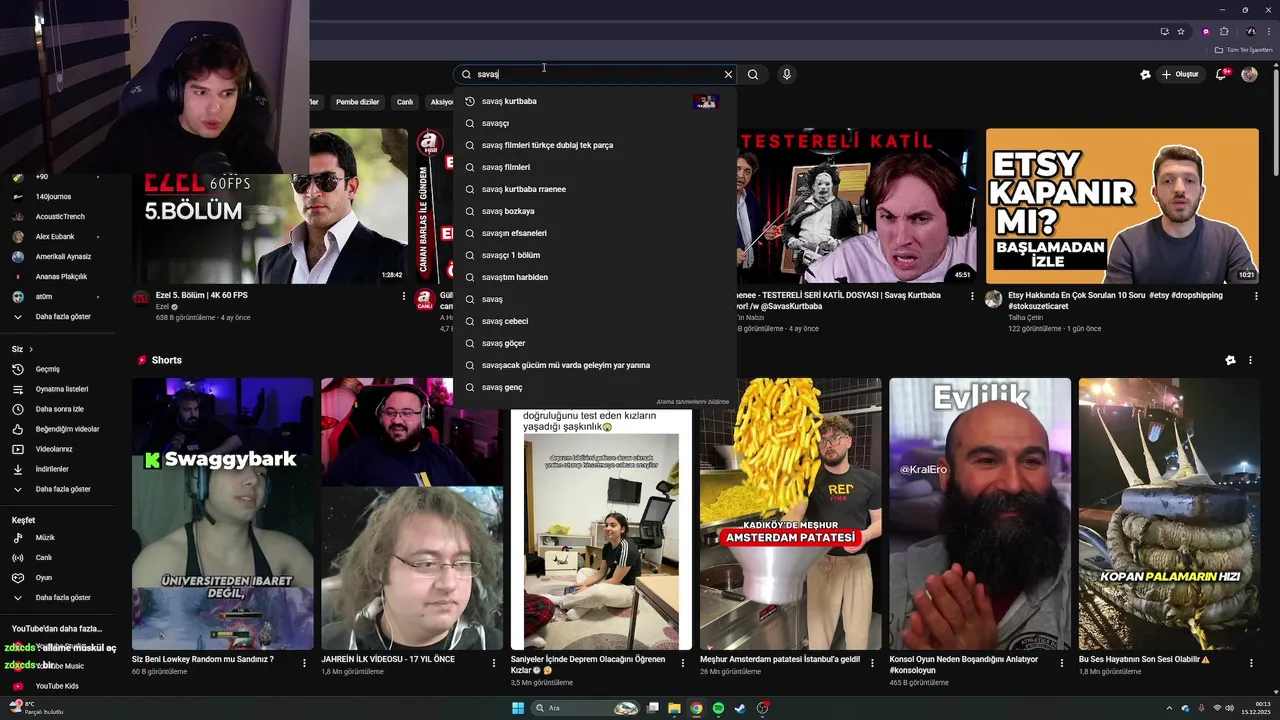Play the Swaggybark short thumbnail

point(223,514)
